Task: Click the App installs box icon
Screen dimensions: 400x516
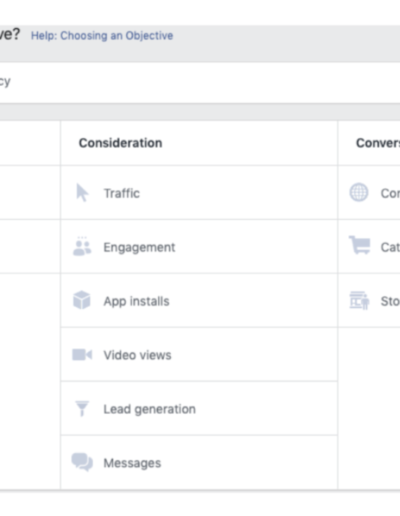Action: coord(82,300)
